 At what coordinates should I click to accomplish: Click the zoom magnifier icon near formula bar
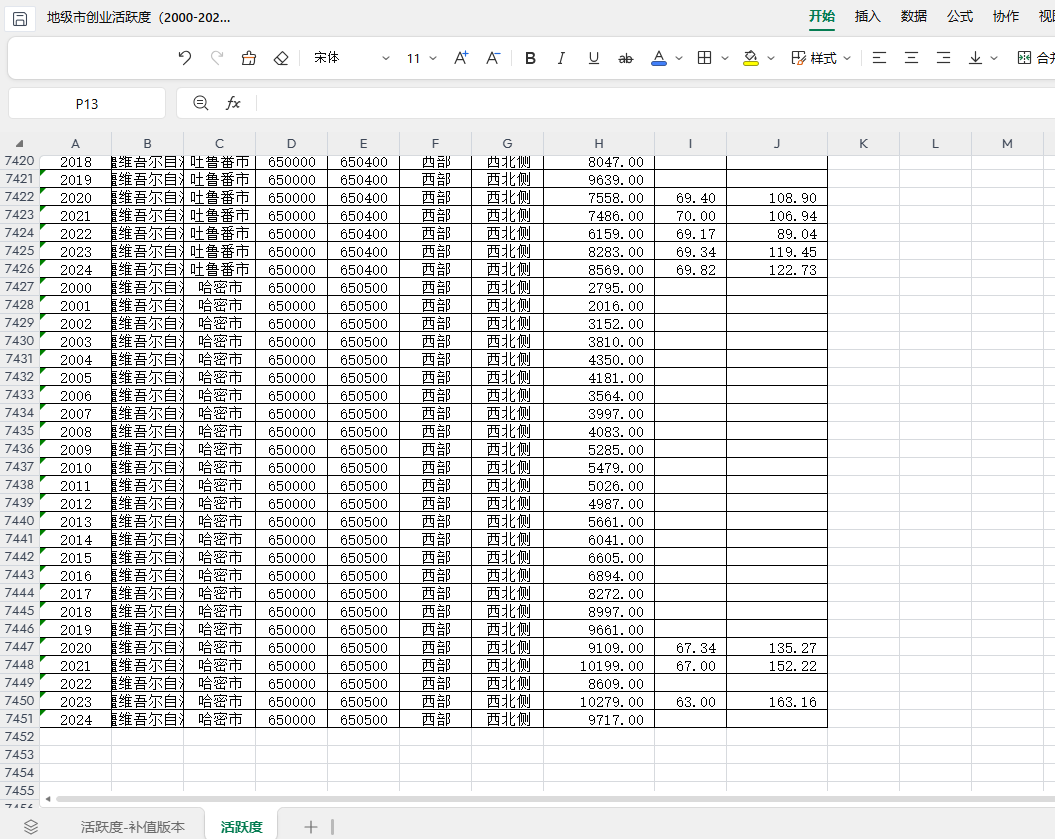(201, 103)
